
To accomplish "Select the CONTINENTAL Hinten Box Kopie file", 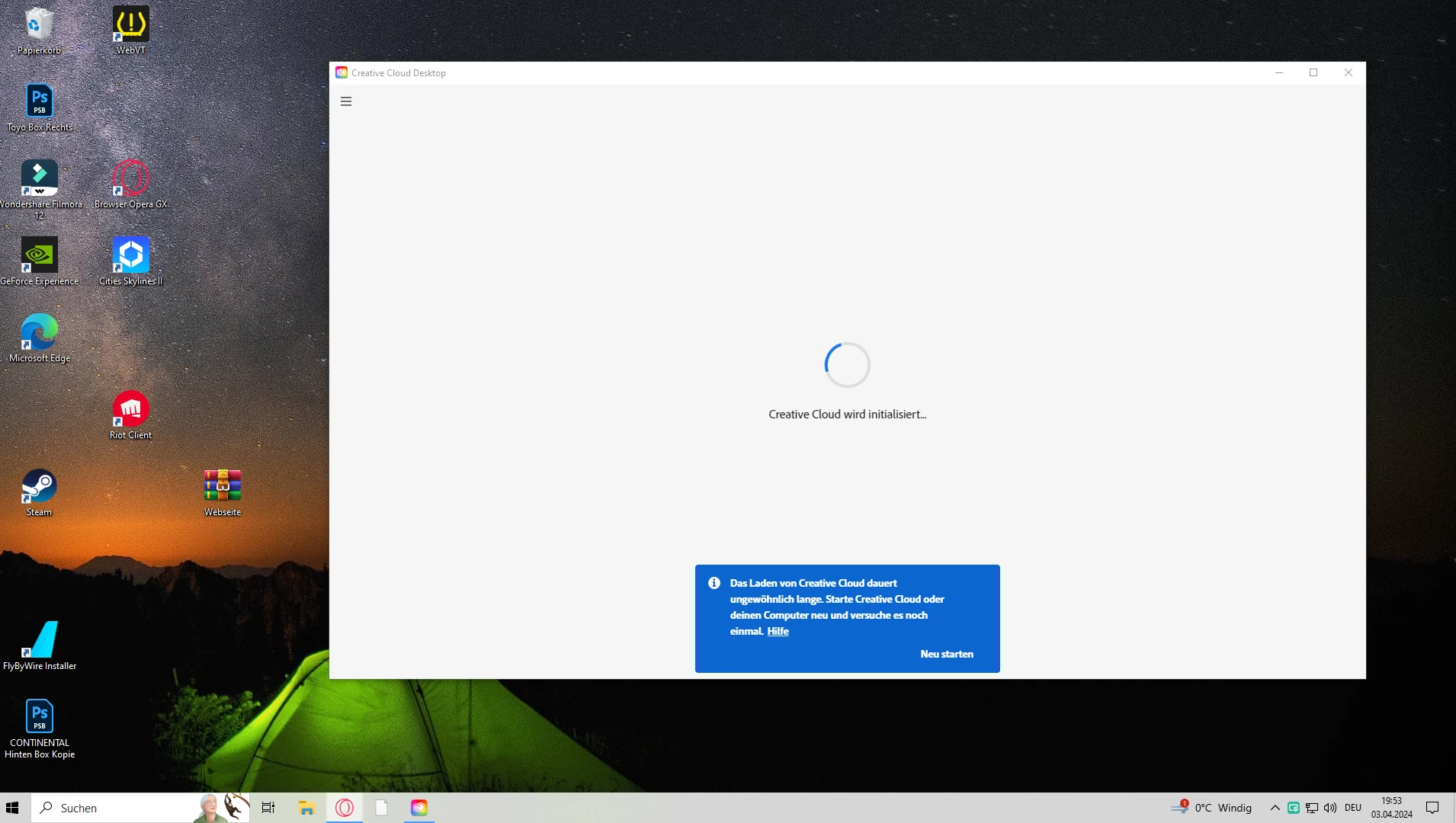I will click(40, 729).
